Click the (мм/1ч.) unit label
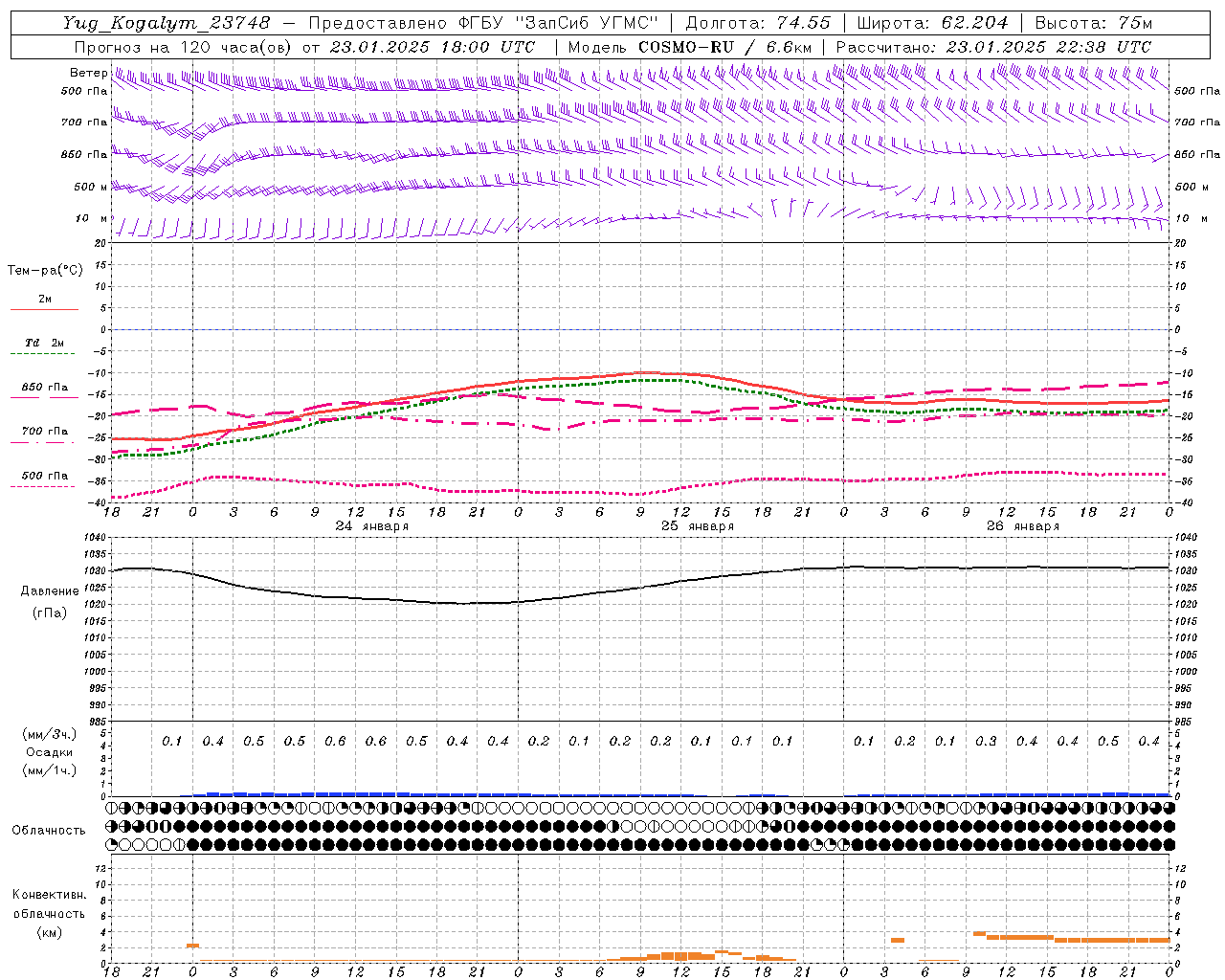The width and height of the screenshot is (1225, 980). pos(50,770)
